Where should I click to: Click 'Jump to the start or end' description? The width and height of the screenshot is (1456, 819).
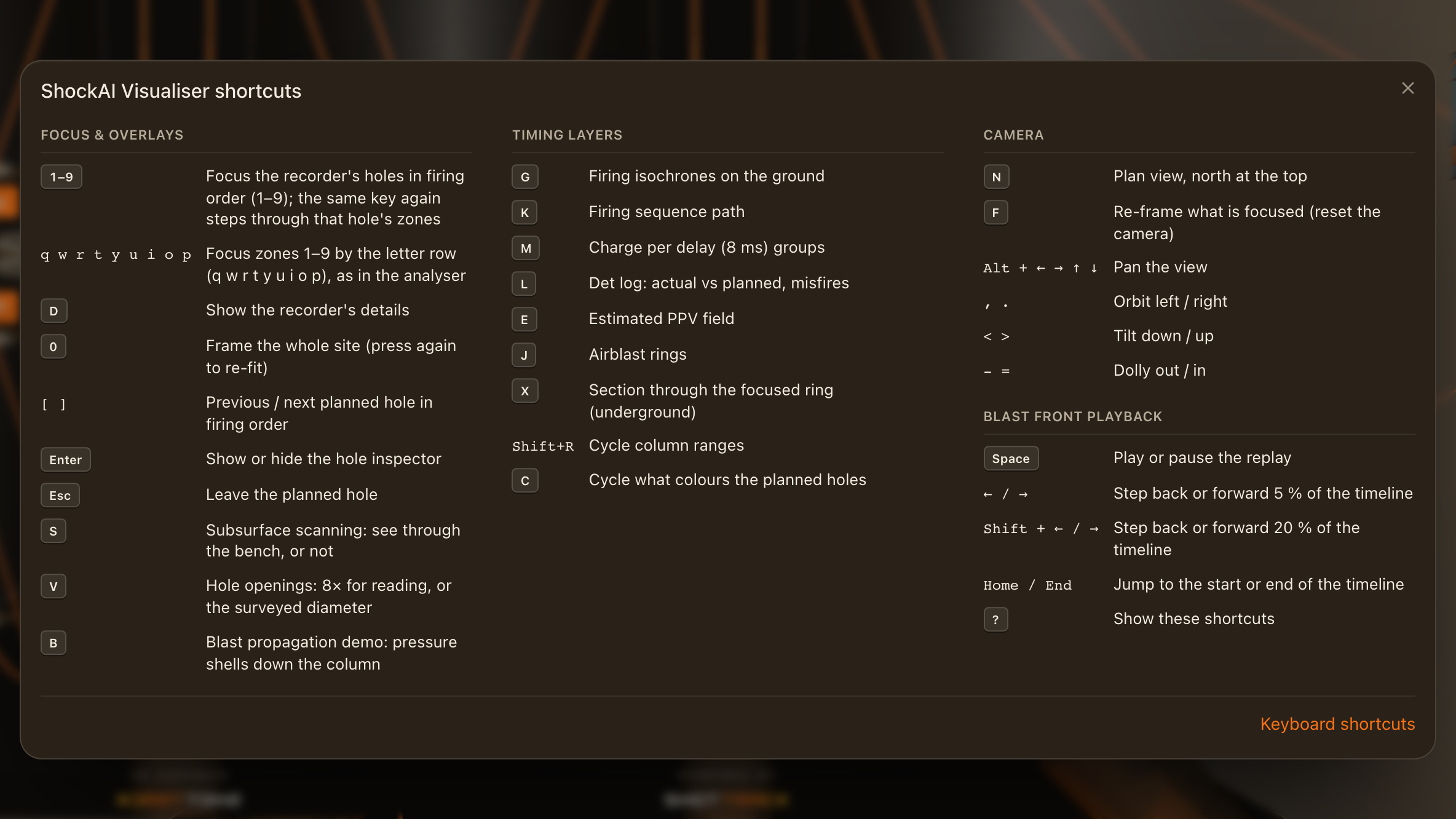pos(1259,584)
